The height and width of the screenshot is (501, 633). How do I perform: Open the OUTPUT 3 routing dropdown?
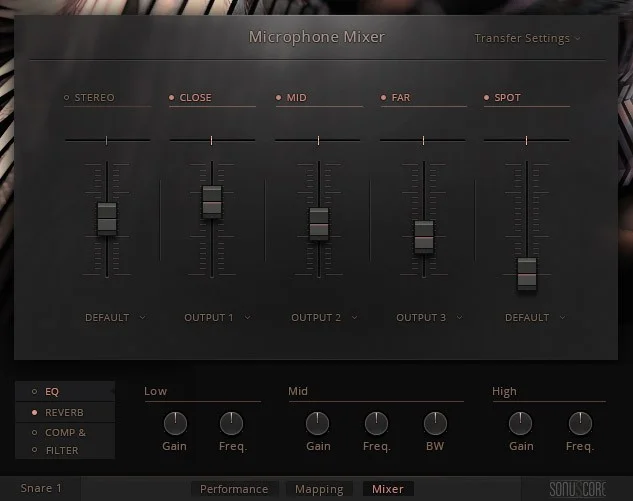click(x=429, y=318)
